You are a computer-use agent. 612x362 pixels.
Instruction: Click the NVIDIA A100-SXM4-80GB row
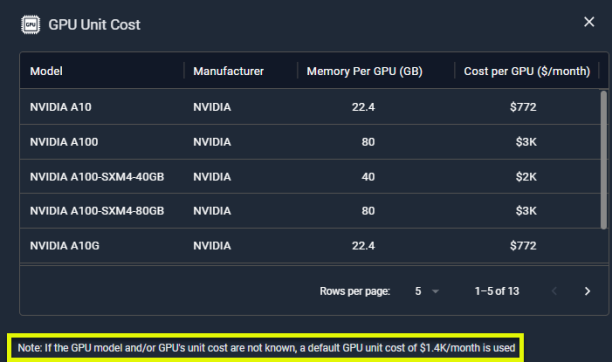(x=310, y=211)
